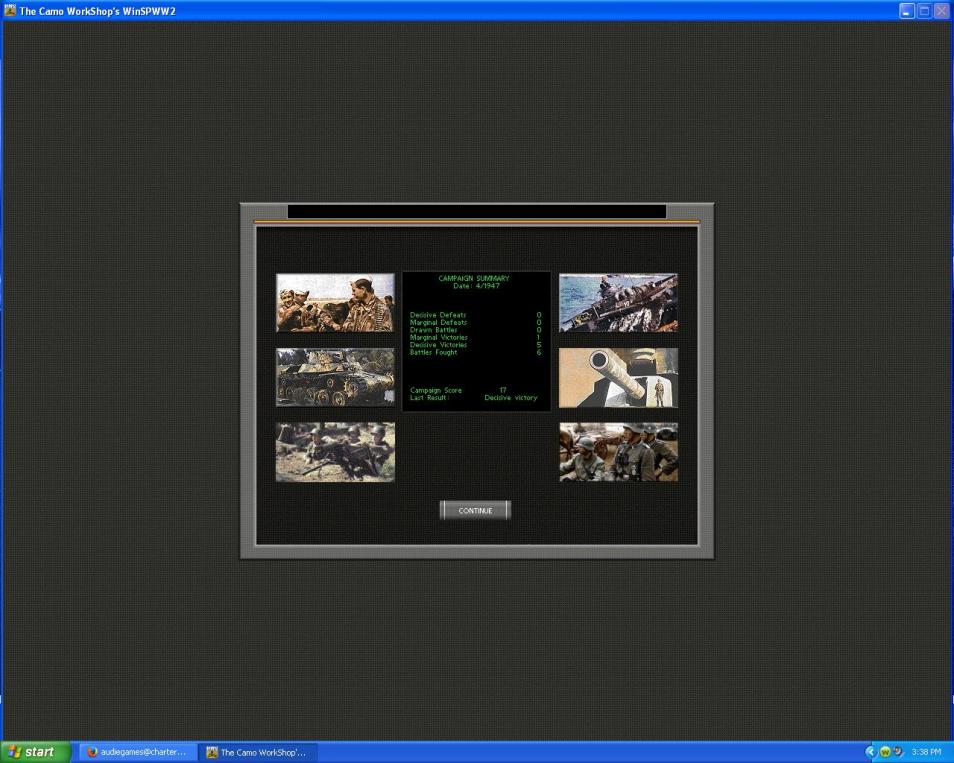The width and height of the screenshot is (954, 763).
Task: Click the 3:38 PM taskbar clock
Action: coord(926,752)
